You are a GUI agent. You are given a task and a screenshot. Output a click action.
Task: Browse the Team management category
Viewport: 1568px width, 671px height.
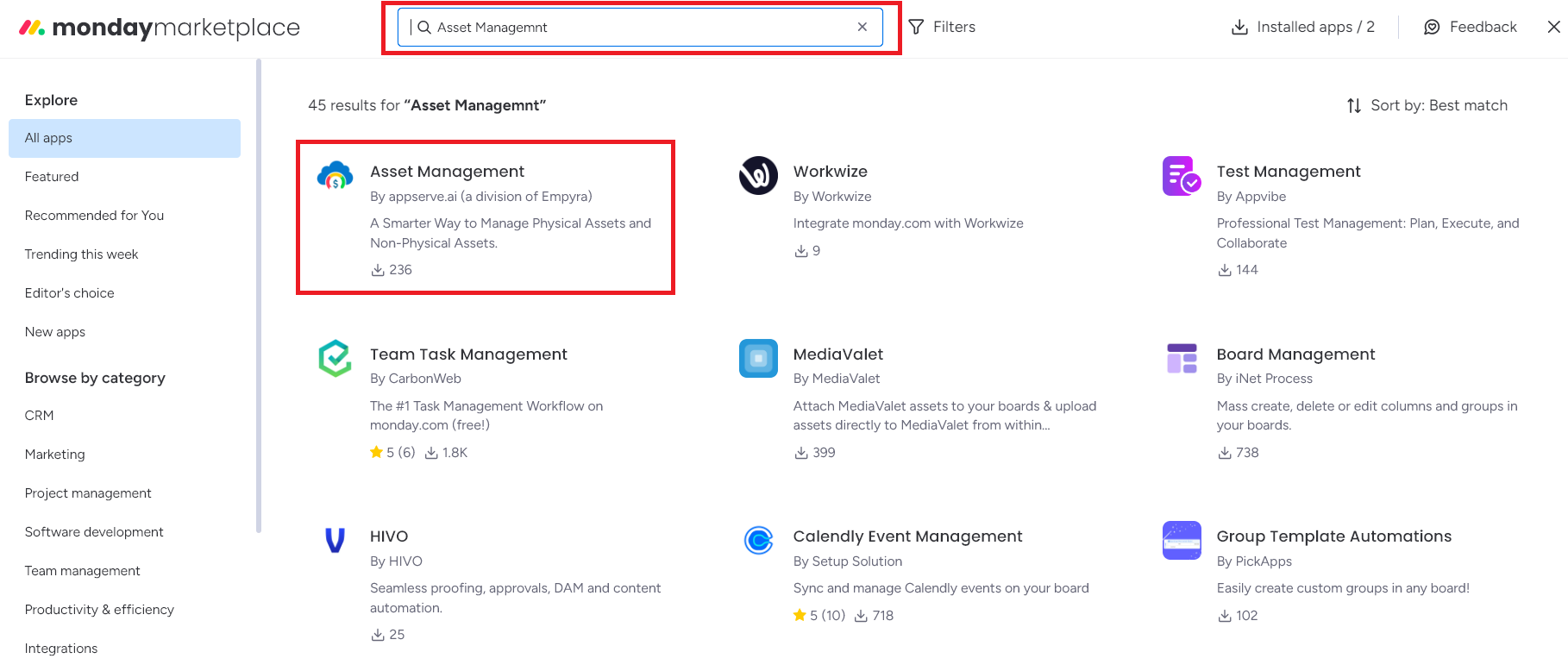pos(82,571)
